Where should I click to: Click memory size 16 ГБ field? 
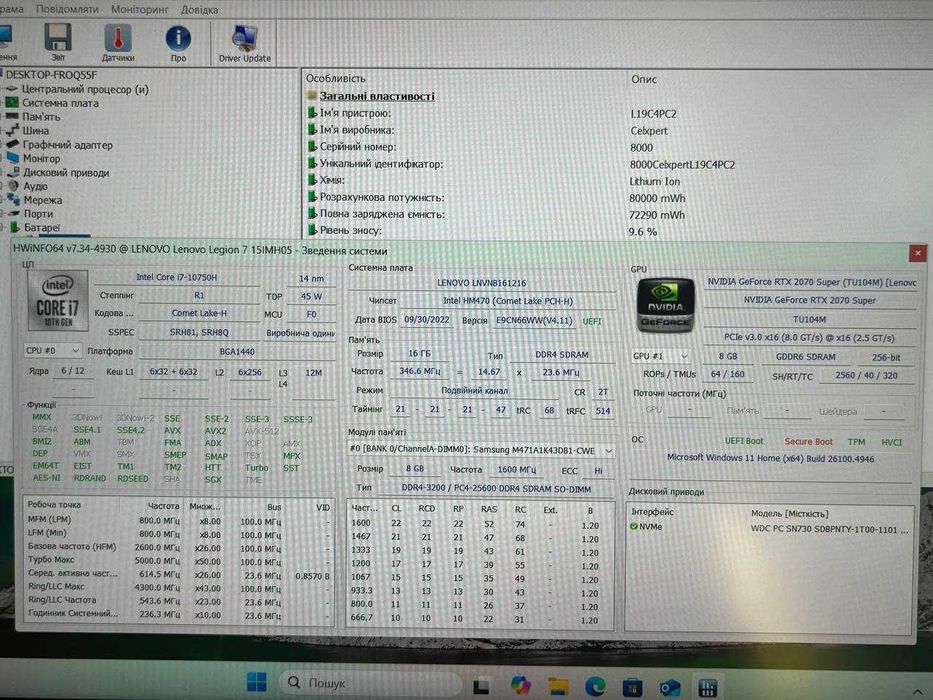pos(419,354)
